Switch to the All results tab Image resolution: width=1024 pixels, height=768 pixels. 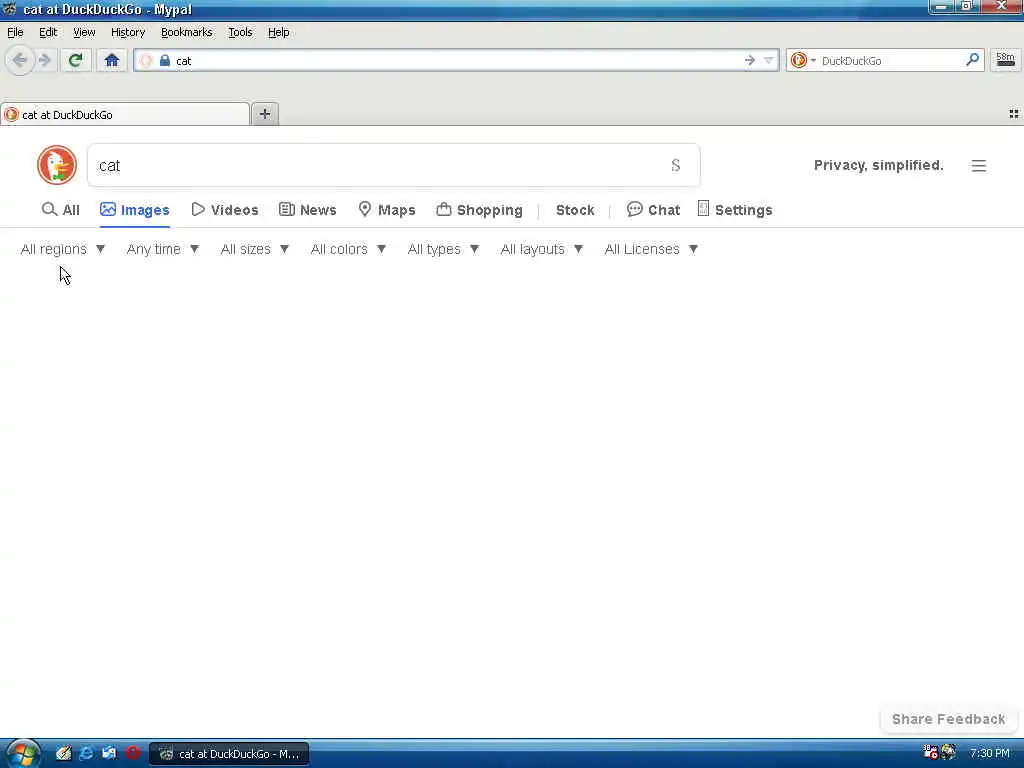coord(61,210)
